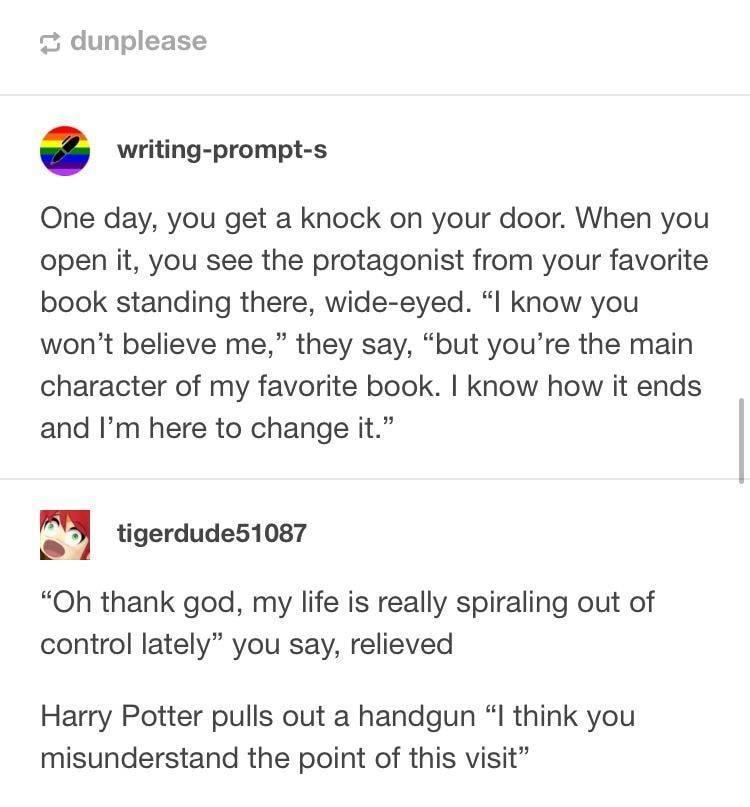Click the word "protagonist" in the prompt
The height and width of the screenshot is (807, 750).
388,261
